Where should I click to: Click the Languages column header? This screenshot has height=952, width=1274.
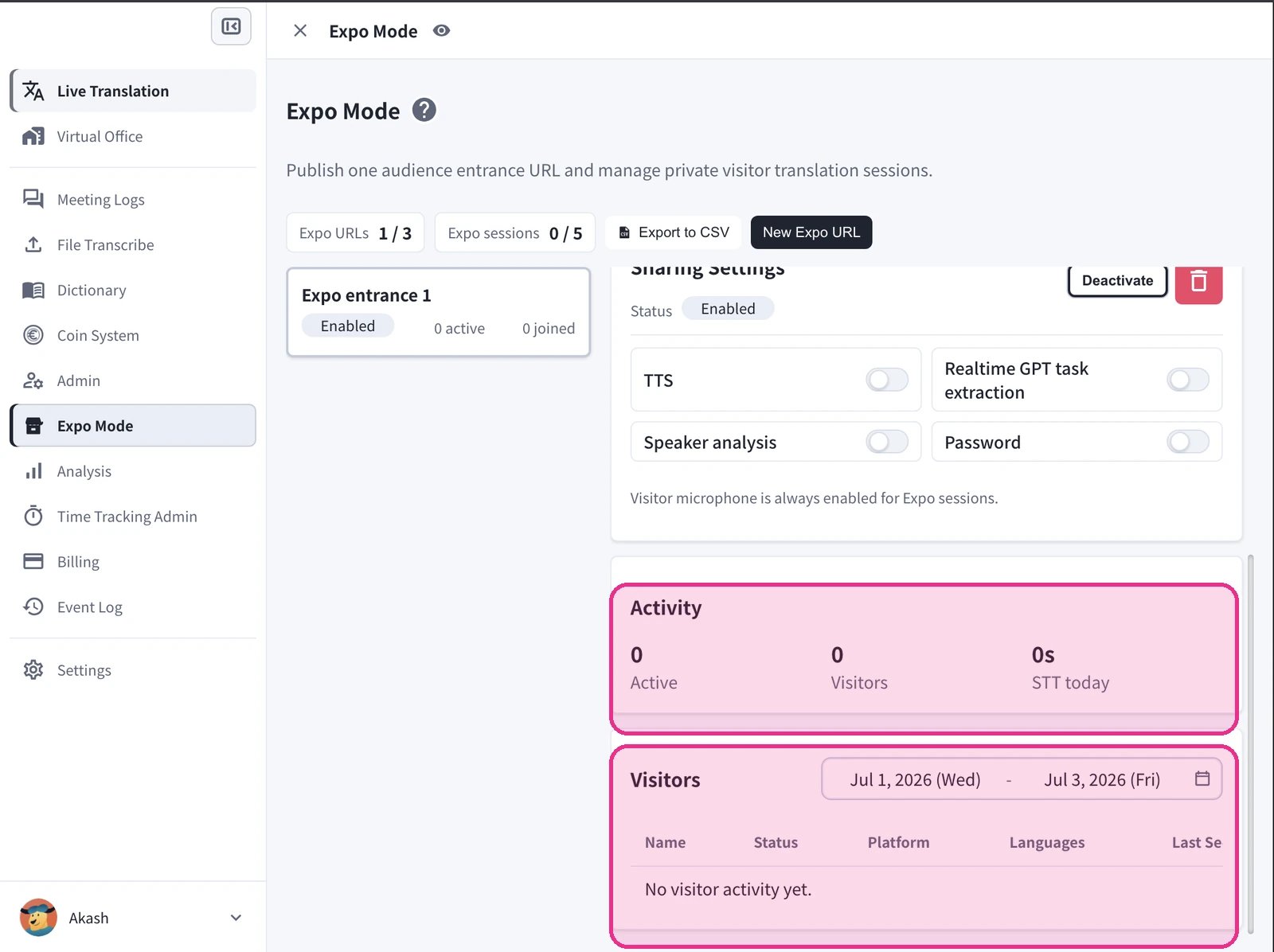(1047, 842)
